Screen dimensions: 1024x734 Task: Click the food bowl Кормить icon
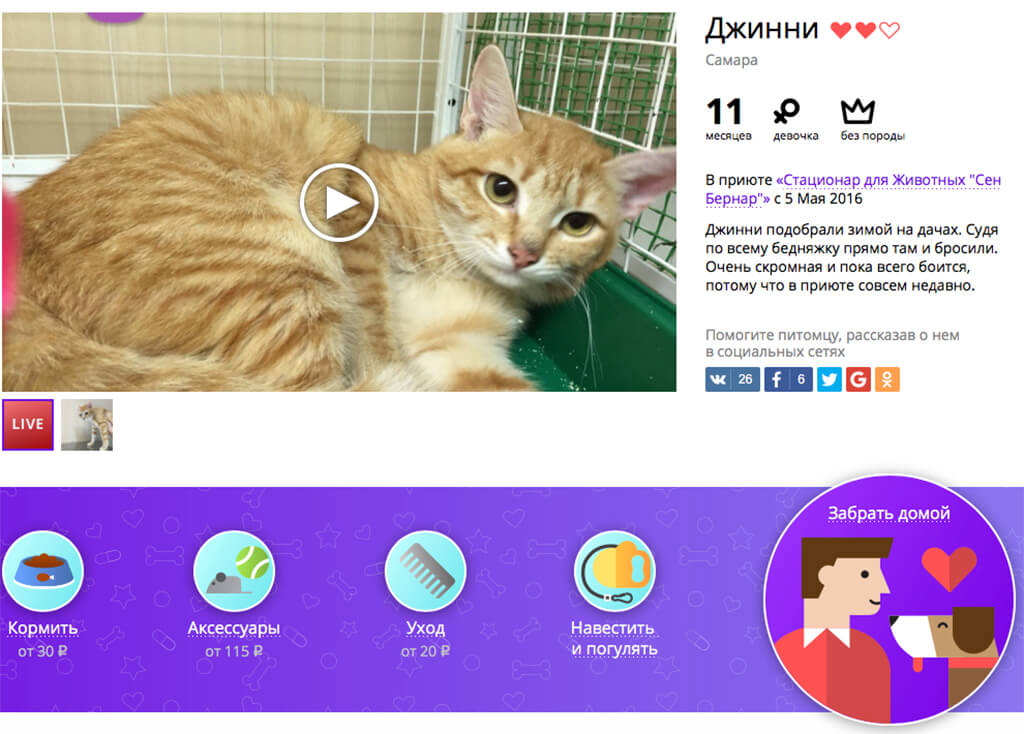pyautogui.click(x=43, y=571)
